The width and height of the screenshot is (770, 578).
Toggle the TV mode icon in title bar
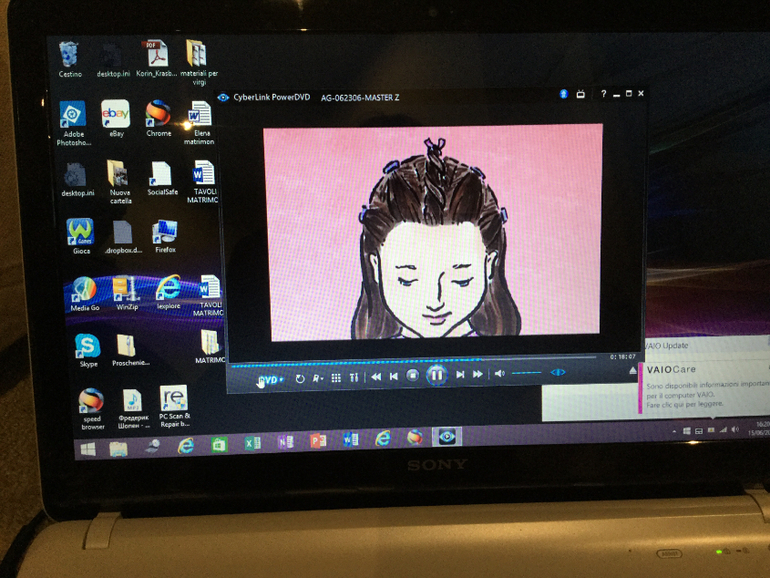point(579,94)
